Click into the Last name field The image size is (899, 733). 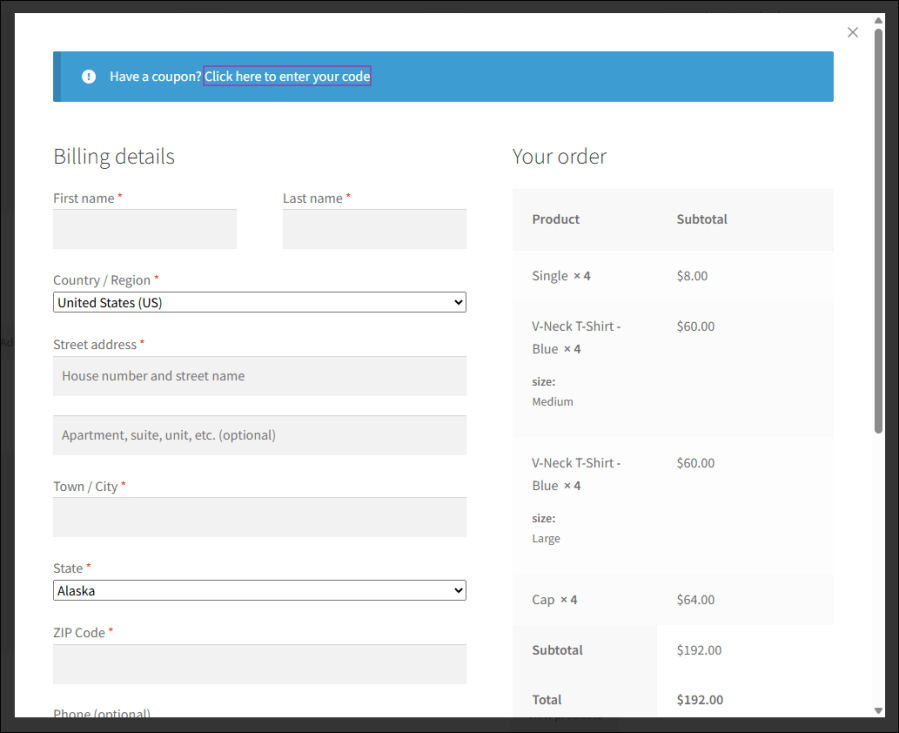coord(374,229)
